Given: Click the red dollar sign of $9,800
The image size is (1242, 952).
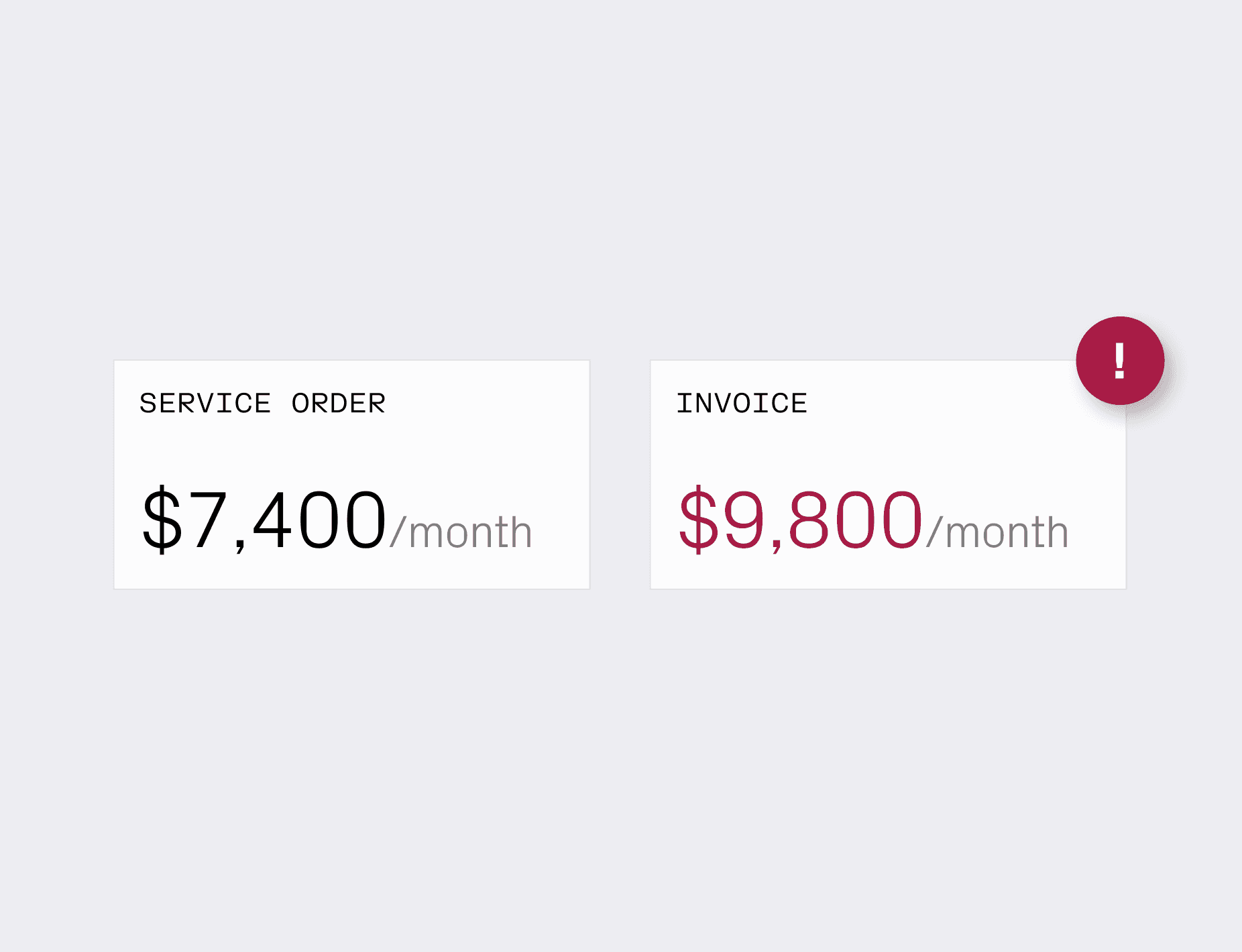Looking at the screenshot, I should pyautogui.click(x=698, y=520).
